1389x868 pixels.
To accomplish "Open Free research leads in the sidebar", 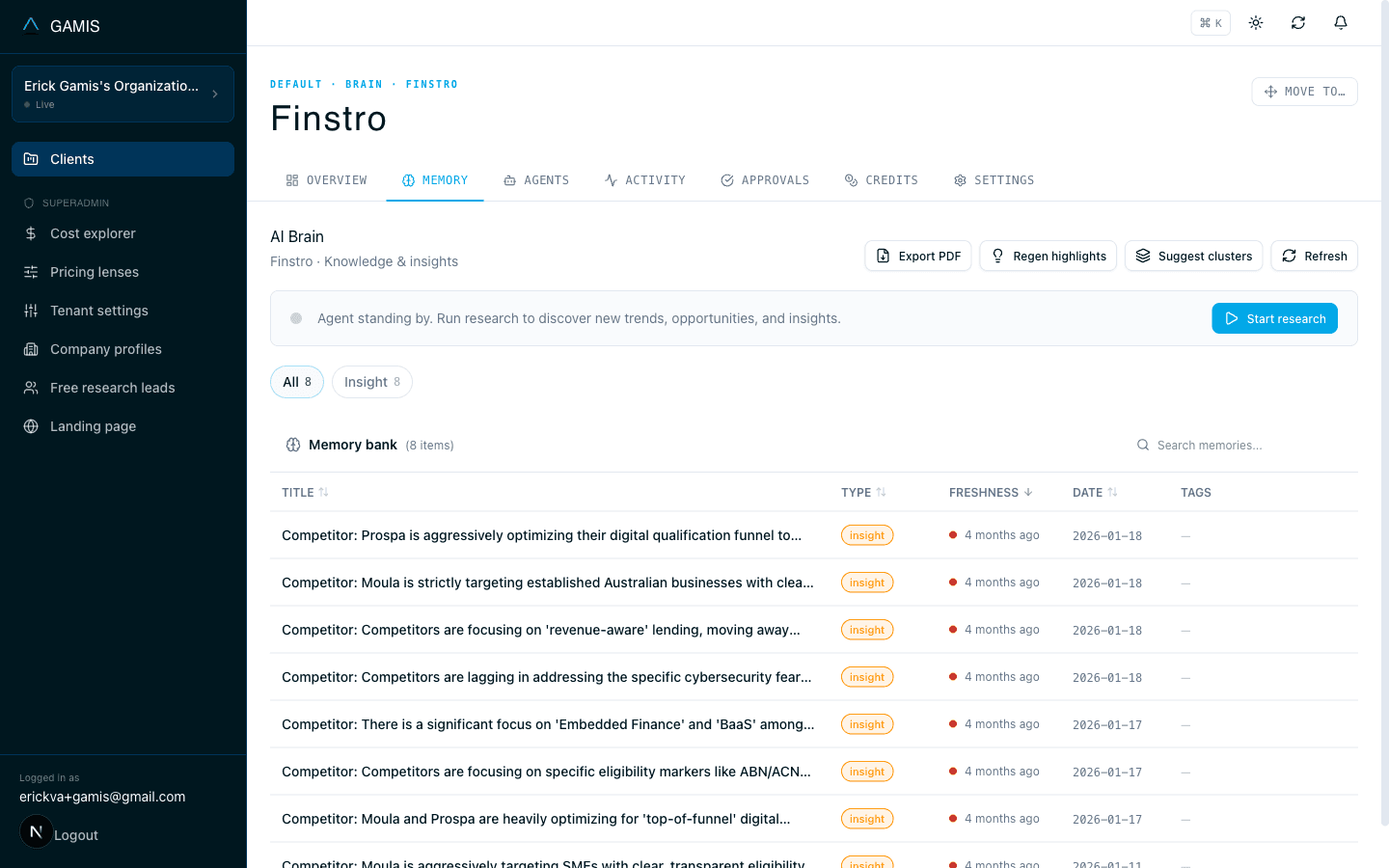I will click(123, 388).
